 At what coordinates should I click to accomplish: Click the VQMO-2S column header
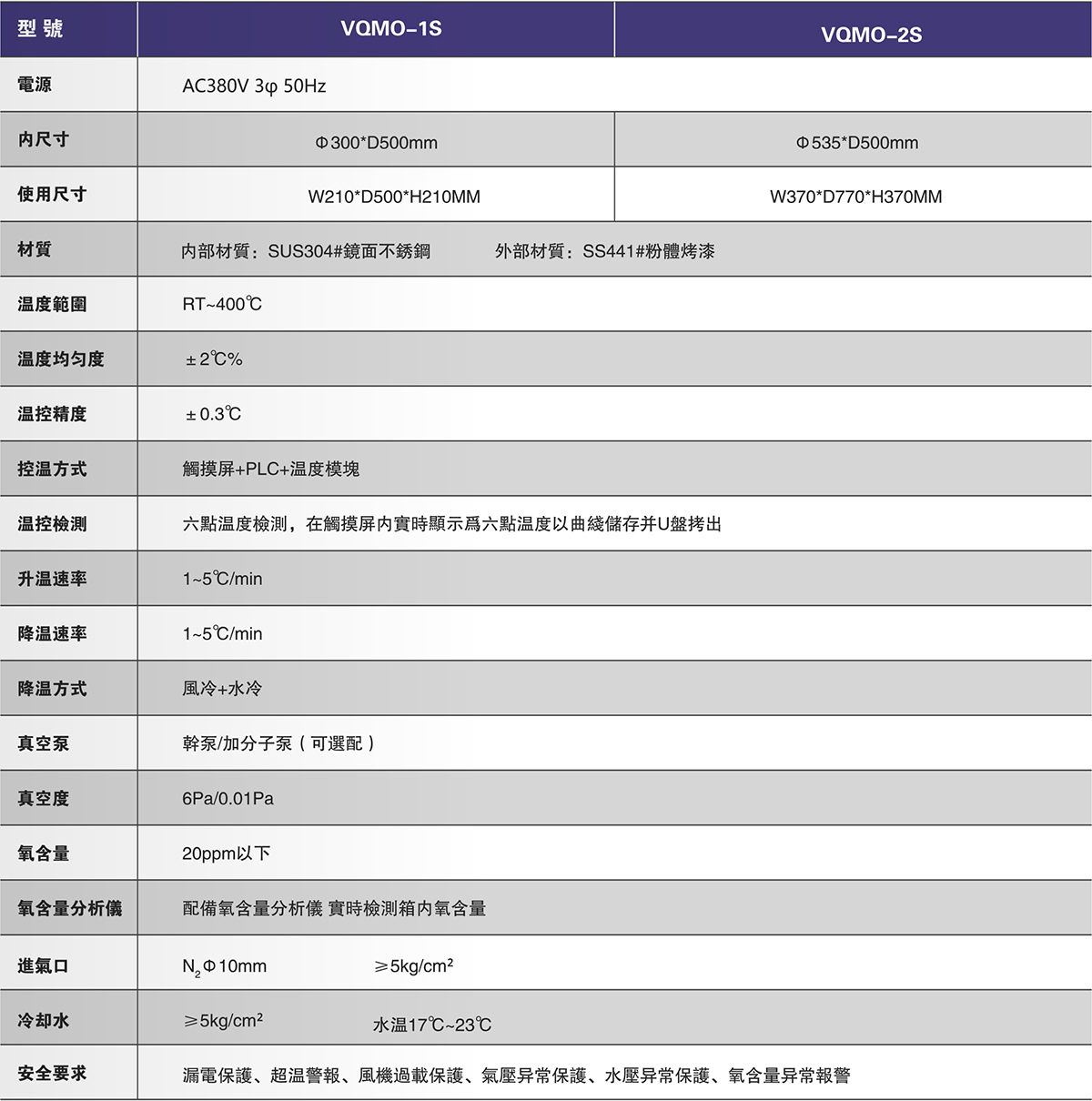[871, 35]
